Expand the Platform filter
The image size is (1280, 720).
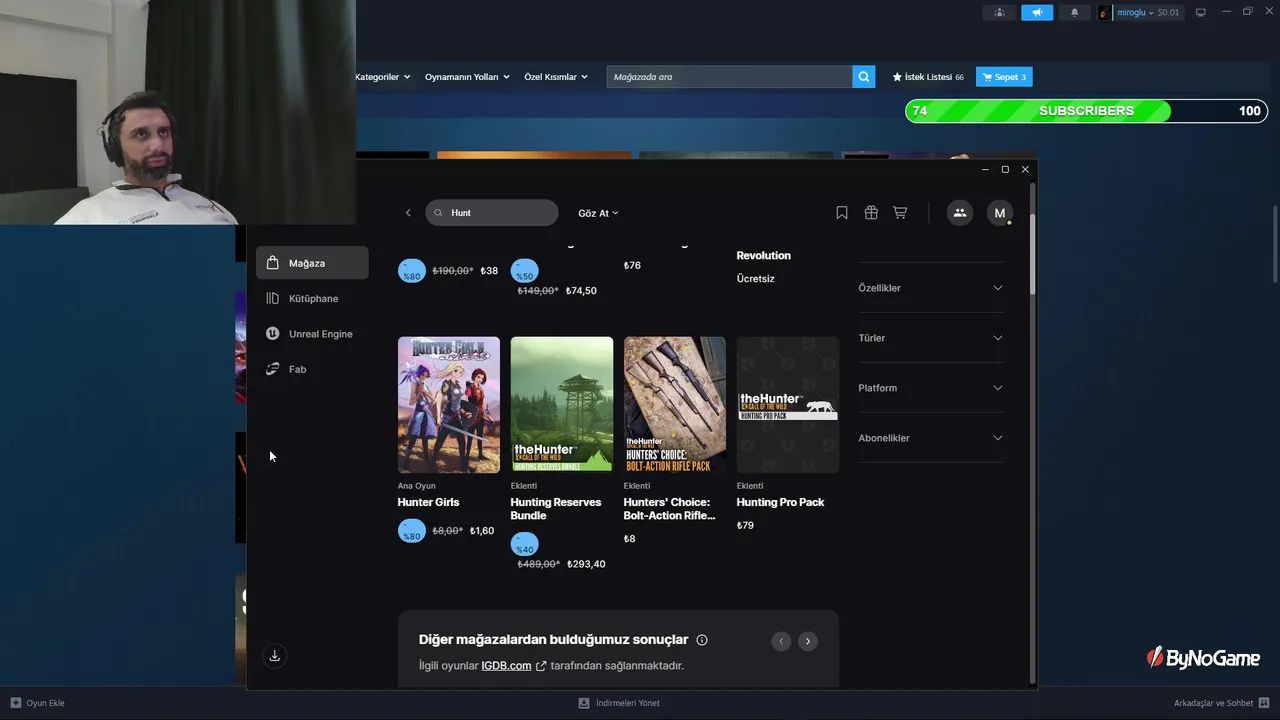[930, 388]
